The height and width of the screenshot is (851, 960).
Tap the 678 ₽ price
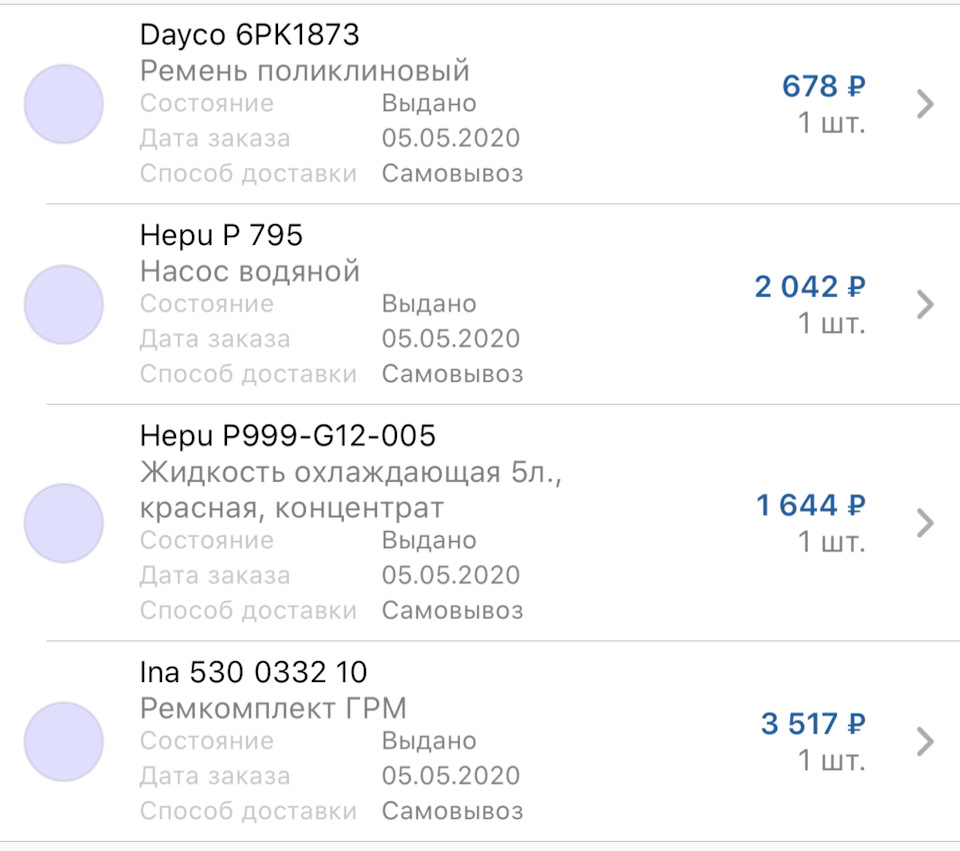[x=823, y=87]
